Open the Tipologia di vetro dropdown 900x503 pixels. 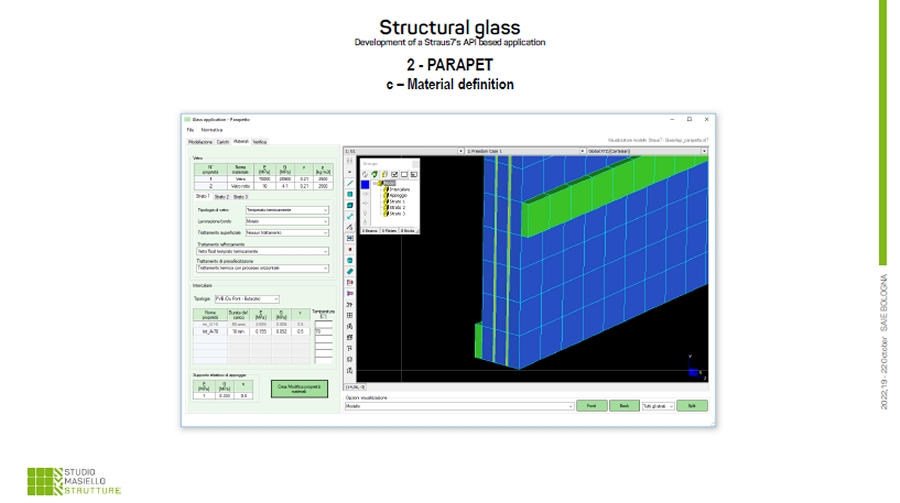pos(286,209)
